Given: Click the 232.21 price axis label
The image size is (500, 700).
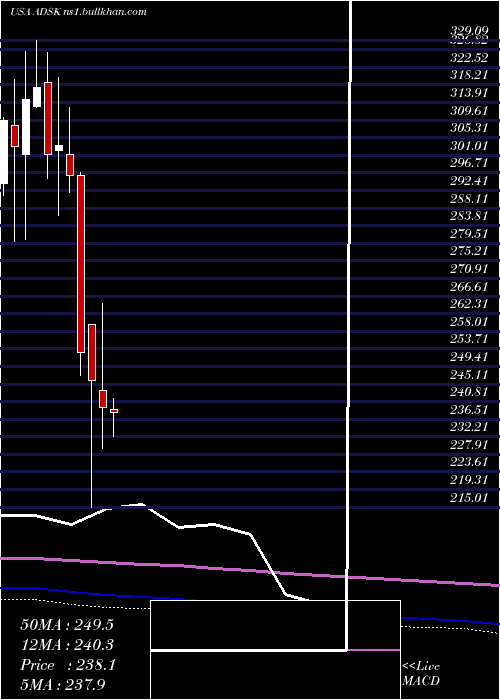Looking at the screenshot, I should click(x=469, y=426).
